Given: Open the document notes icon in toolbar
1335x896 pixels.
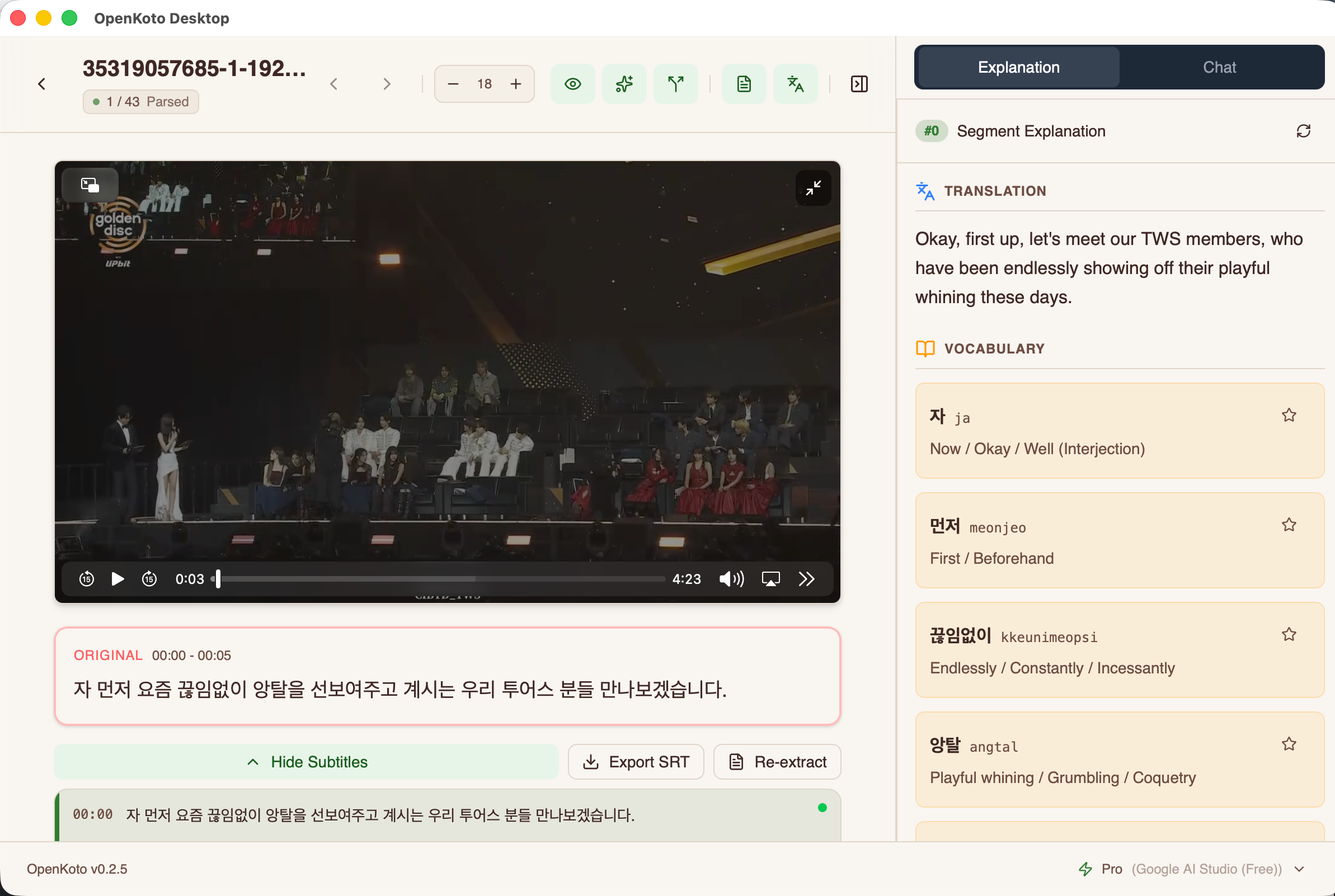Looking at the screenshot, I should (744, 84).
